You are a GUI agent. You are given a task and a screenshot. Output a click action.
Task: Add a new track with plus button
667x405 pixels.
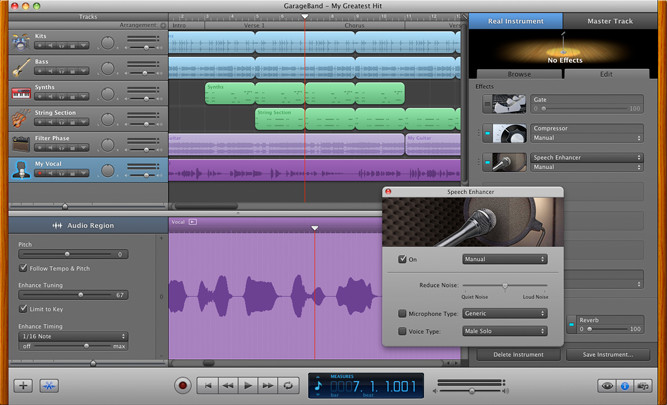[23, 386]
